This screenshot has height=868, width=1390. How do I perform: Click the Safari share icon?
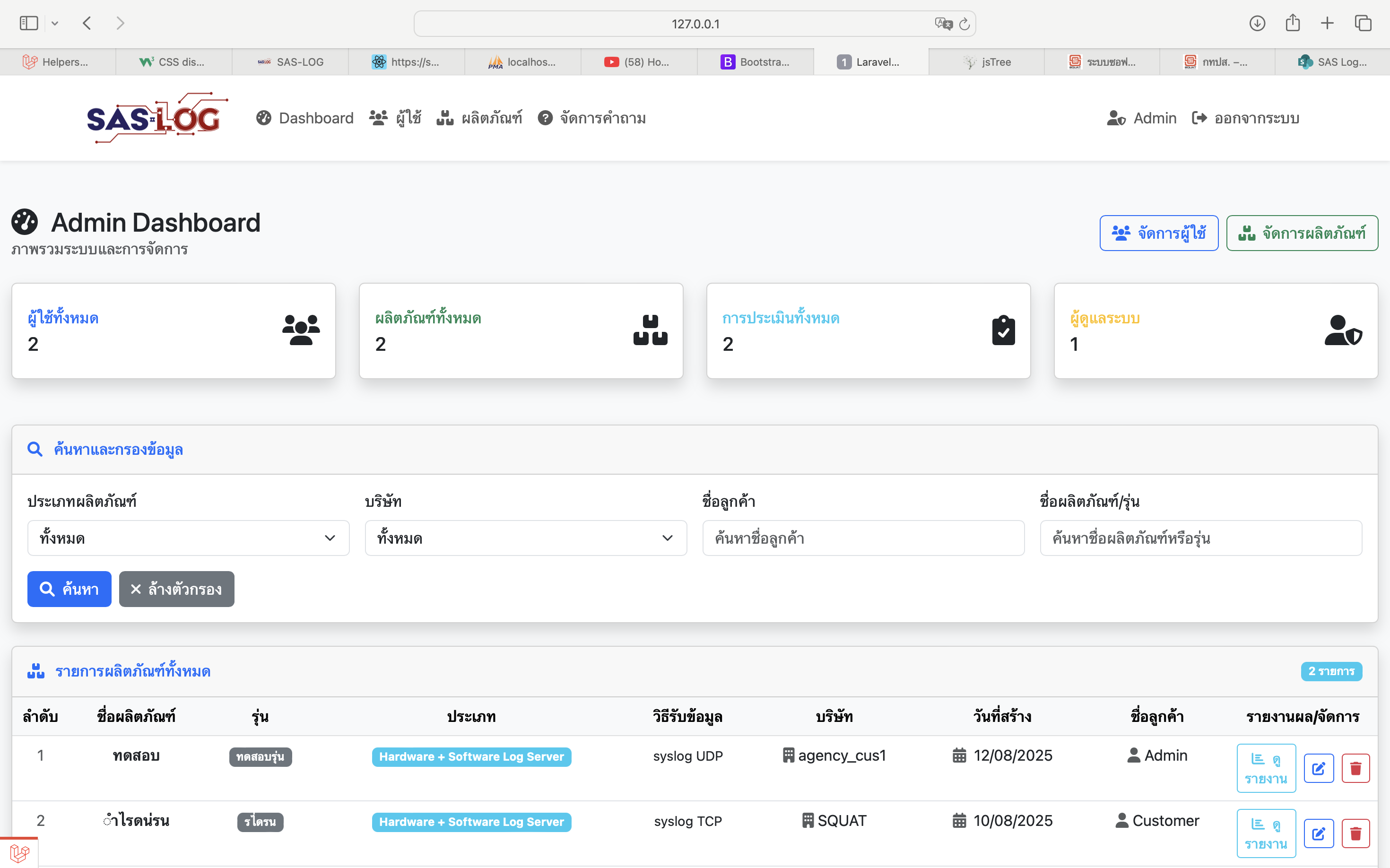pos(1293,23)
